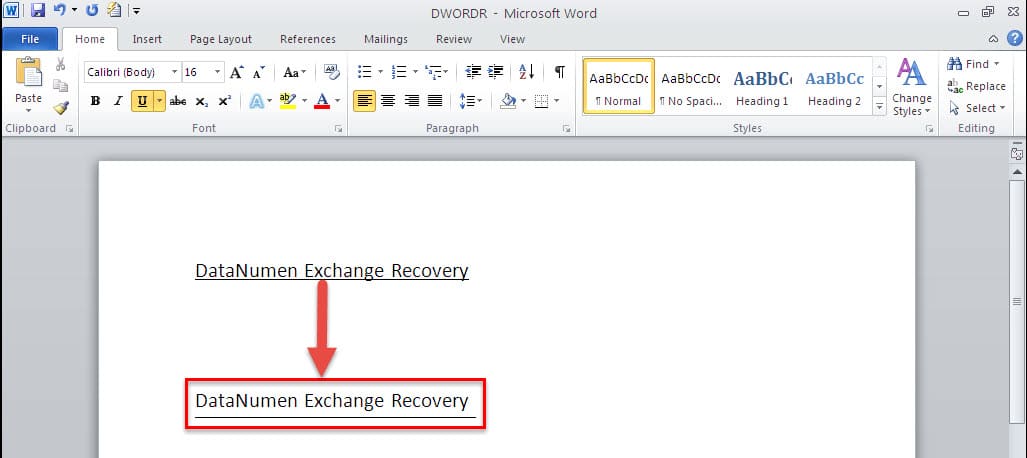Switch to the Page Layout tab
Viewport: 1027px width, 458px height.
[x=221, y=39]
